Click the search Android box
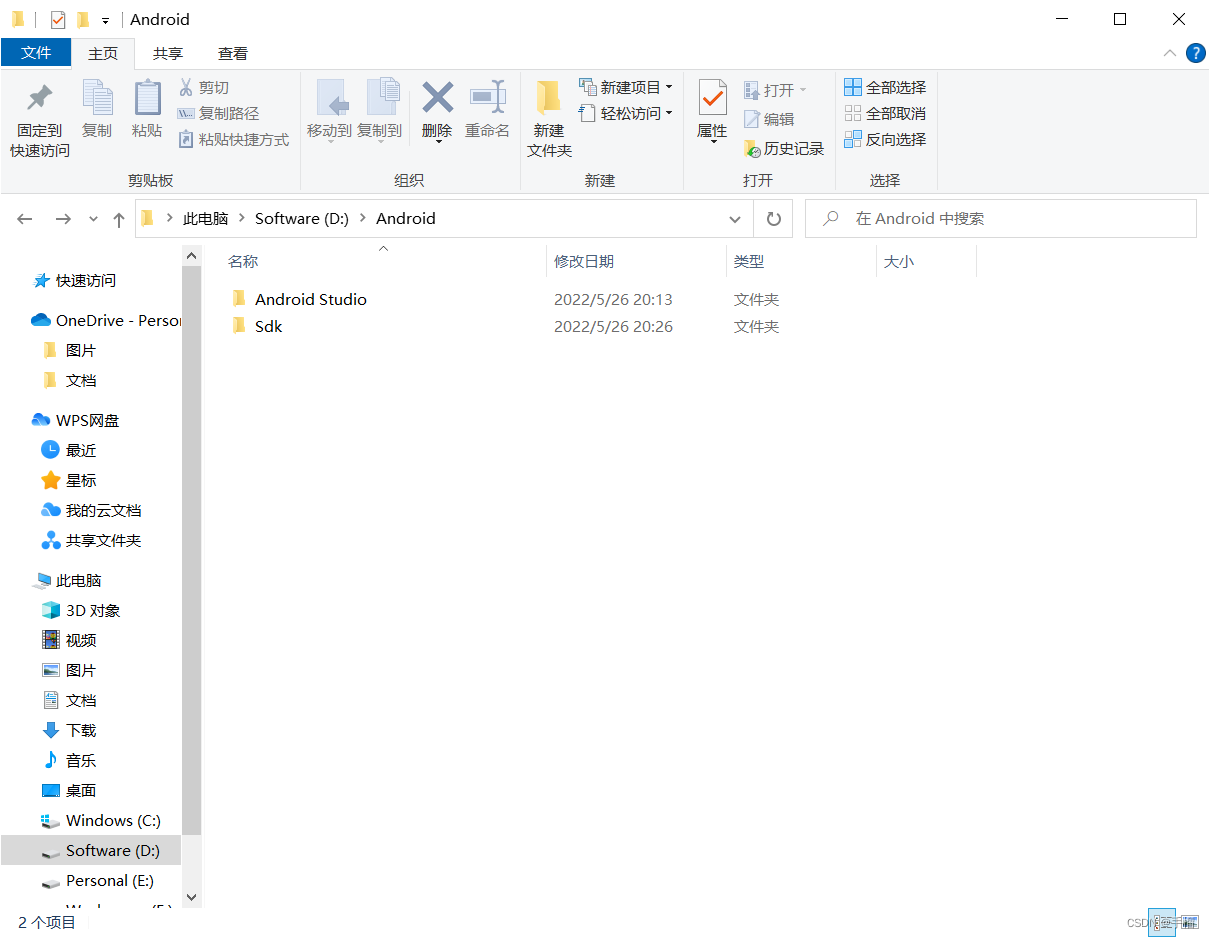Screen dimensions: 1210x938 click(1000, 219)
